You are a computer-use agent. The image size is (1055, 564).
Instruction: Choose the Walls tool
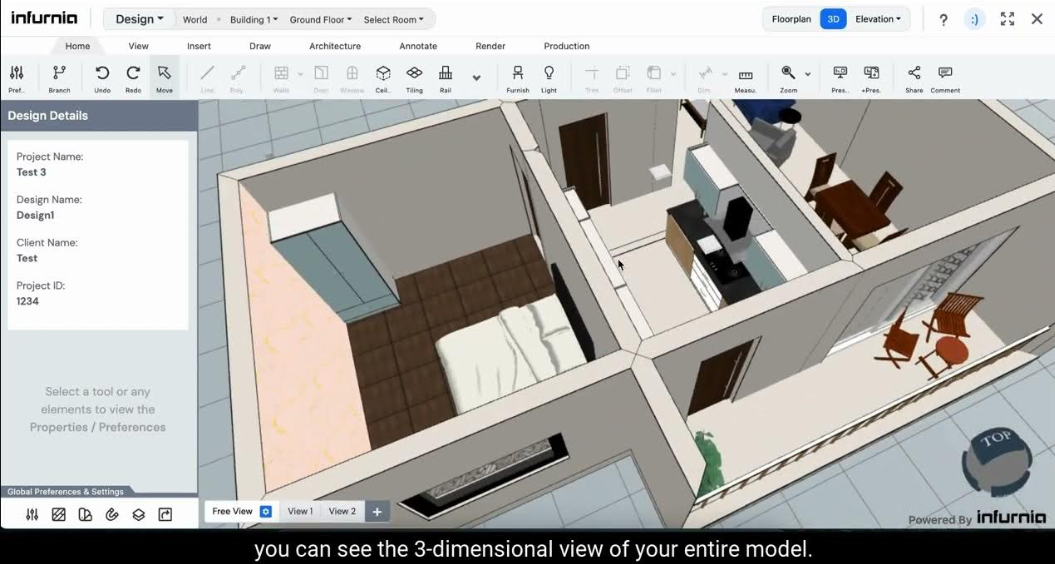pos(281,78)
